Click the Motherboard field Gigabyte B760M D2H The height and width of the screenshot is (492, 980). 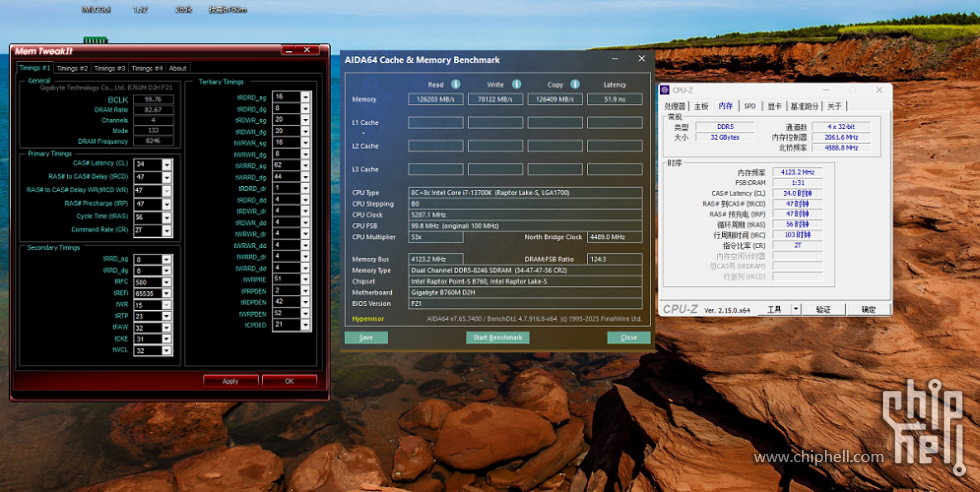pos(526,293)
